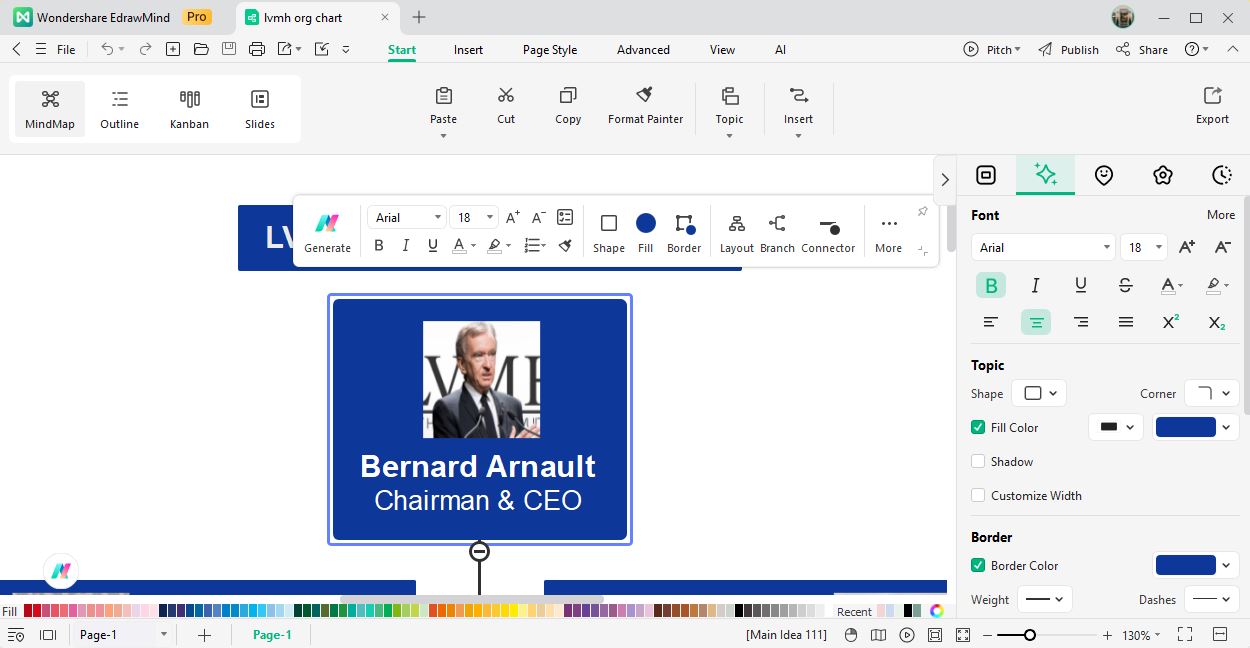Open zoom percentage dropdown
This screenshot has height=648, width=1250.
tap(1140, 635)
